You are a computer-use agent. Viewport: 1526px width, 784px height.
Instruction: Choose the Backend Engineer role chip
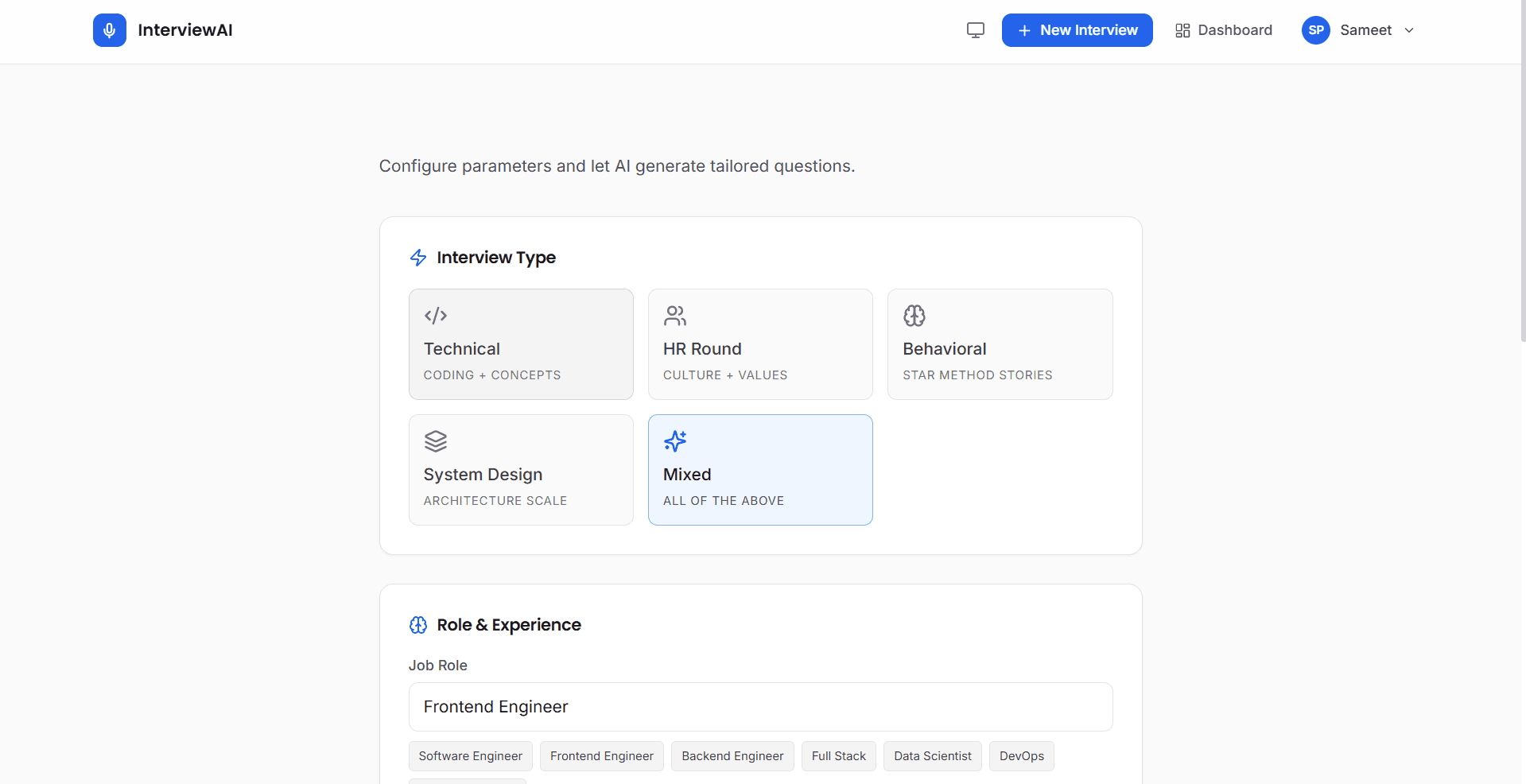732,756
